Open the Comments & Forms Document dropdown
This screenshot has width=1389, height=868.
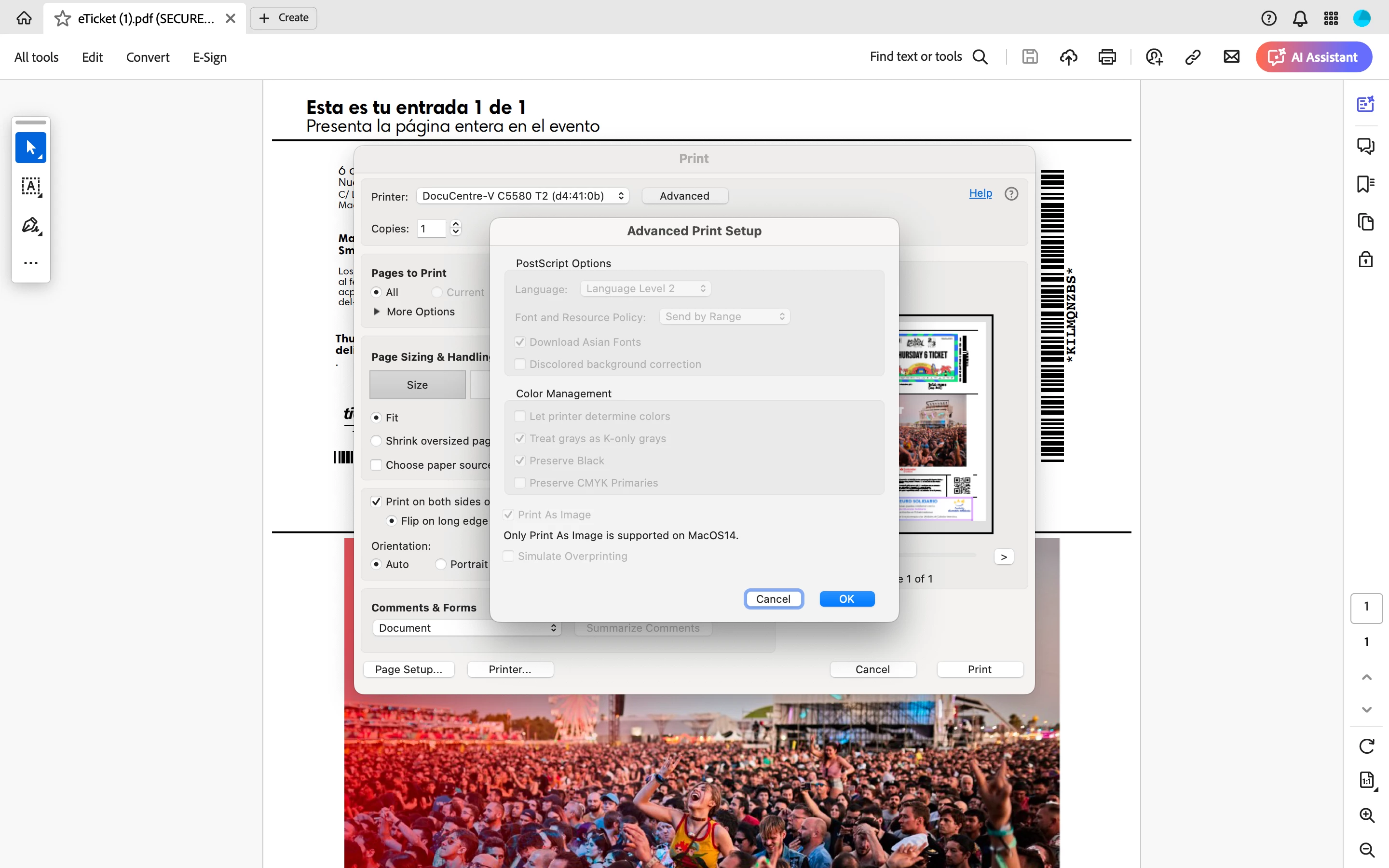point(466,628)
